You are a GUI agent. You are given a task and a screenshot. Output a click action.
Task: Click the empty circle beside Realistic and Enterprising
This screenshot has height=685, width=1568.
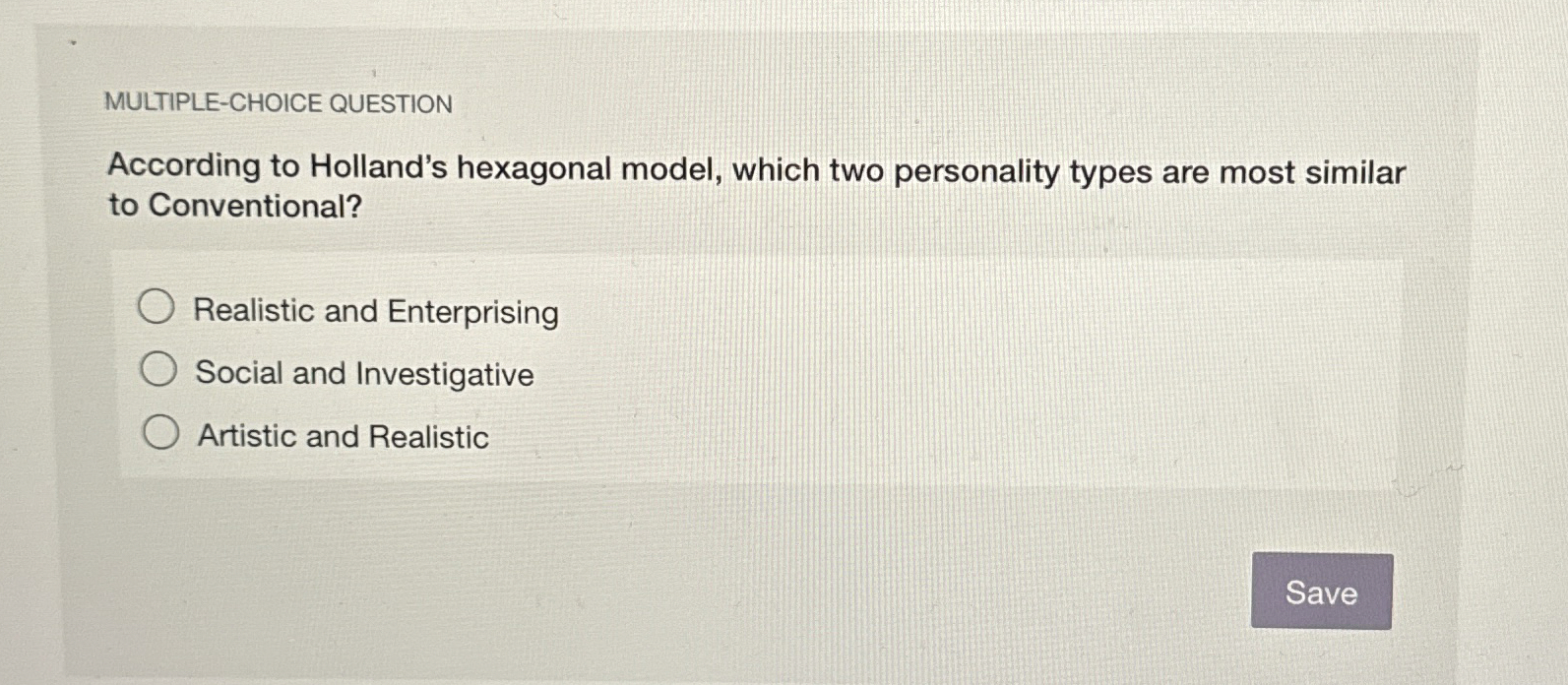pyautogui.click(x=157, y=305)
